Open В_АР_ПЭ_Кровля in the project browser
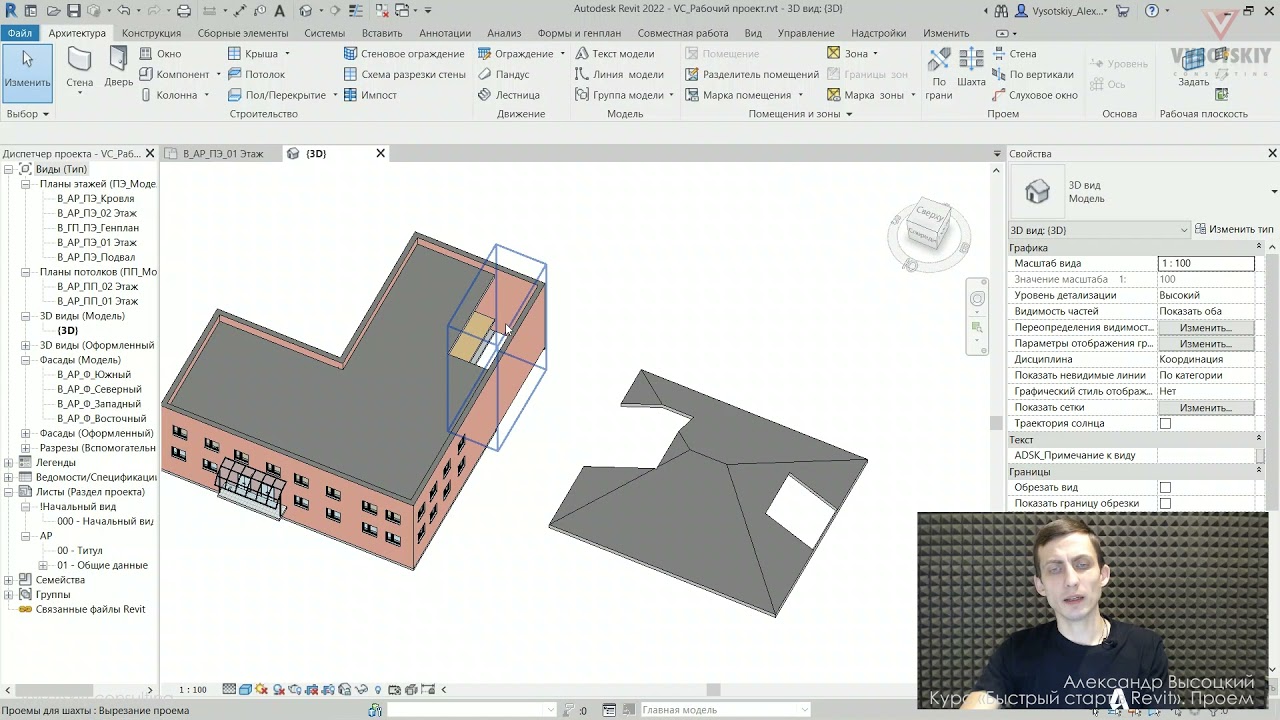The width and height of the screenshot is (1280, 720). pos(95,199)
